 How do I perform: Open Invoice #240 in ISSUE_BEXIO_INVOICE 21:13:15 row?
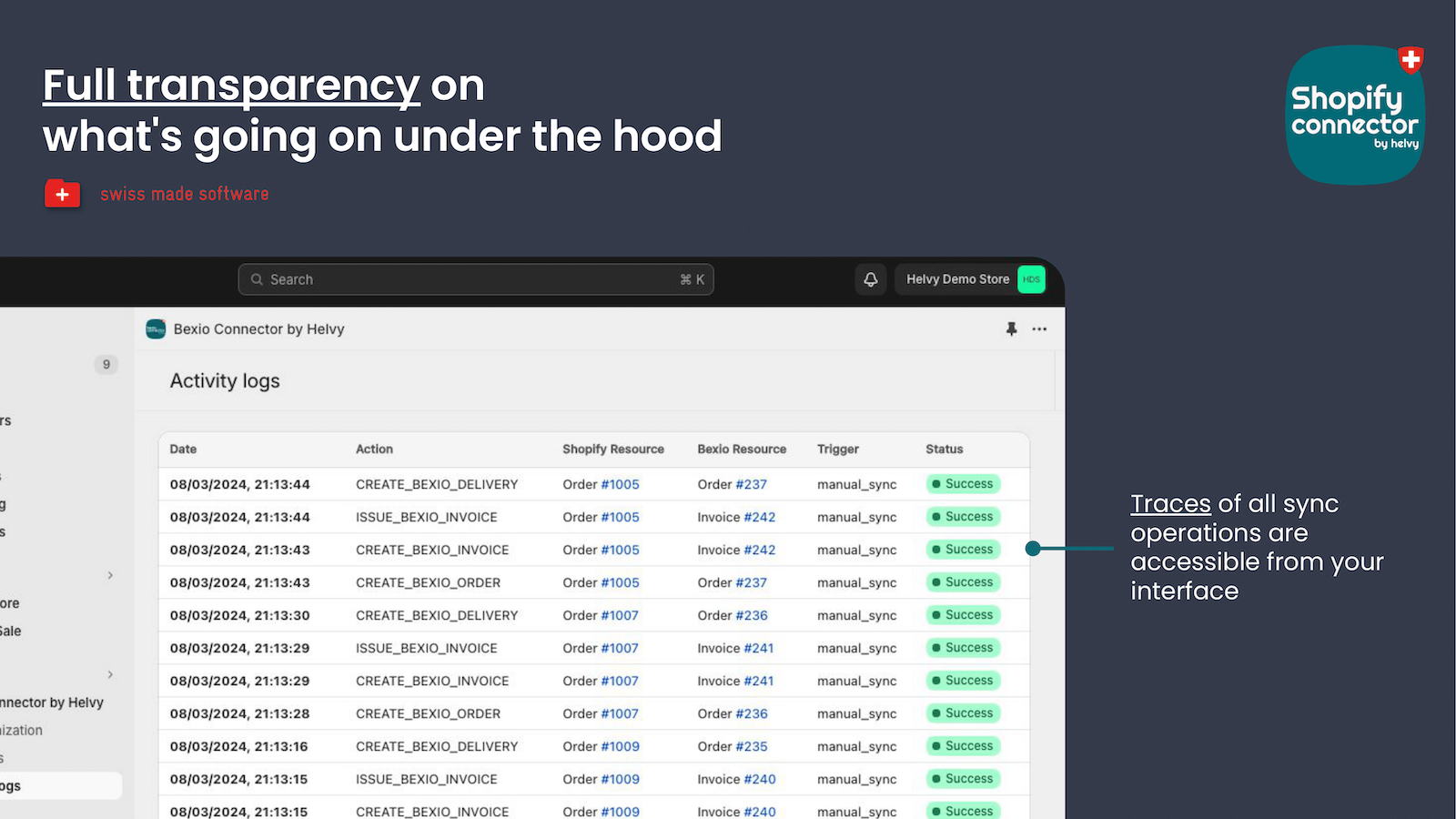(x=759, y=779)
